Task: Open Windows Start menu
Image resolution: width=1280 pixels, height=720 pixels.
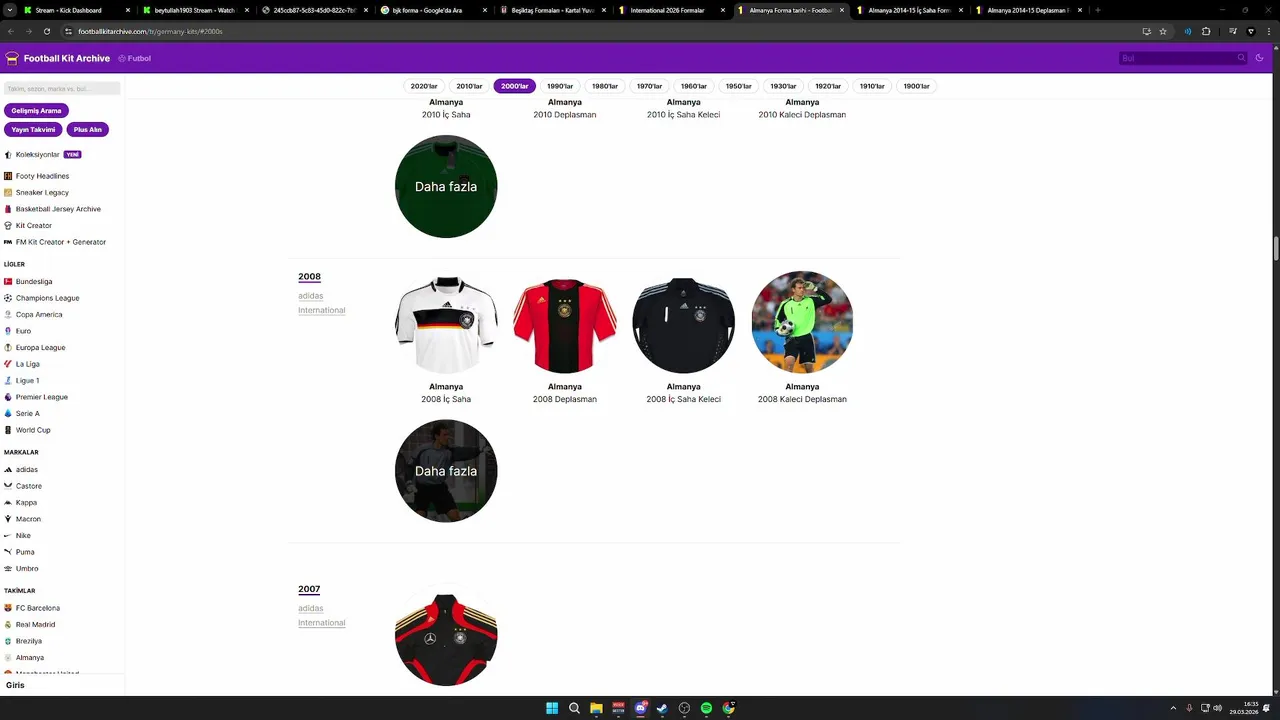Action: (552, 708)
